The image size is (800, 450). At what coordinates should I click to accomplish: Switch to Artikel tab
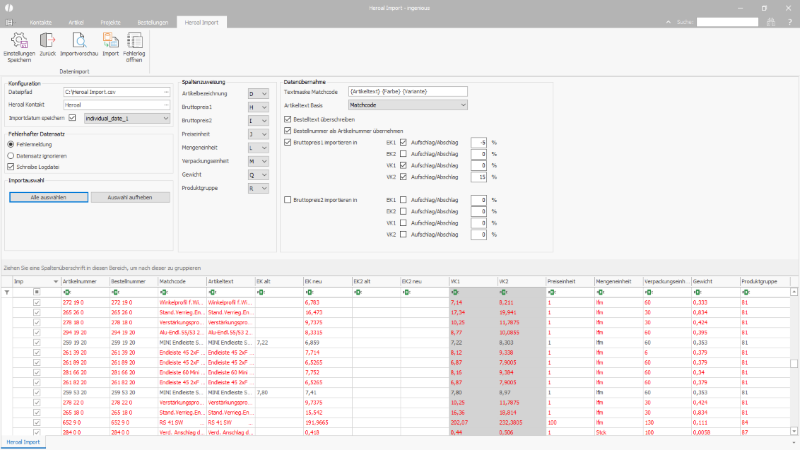coord(76,22)
